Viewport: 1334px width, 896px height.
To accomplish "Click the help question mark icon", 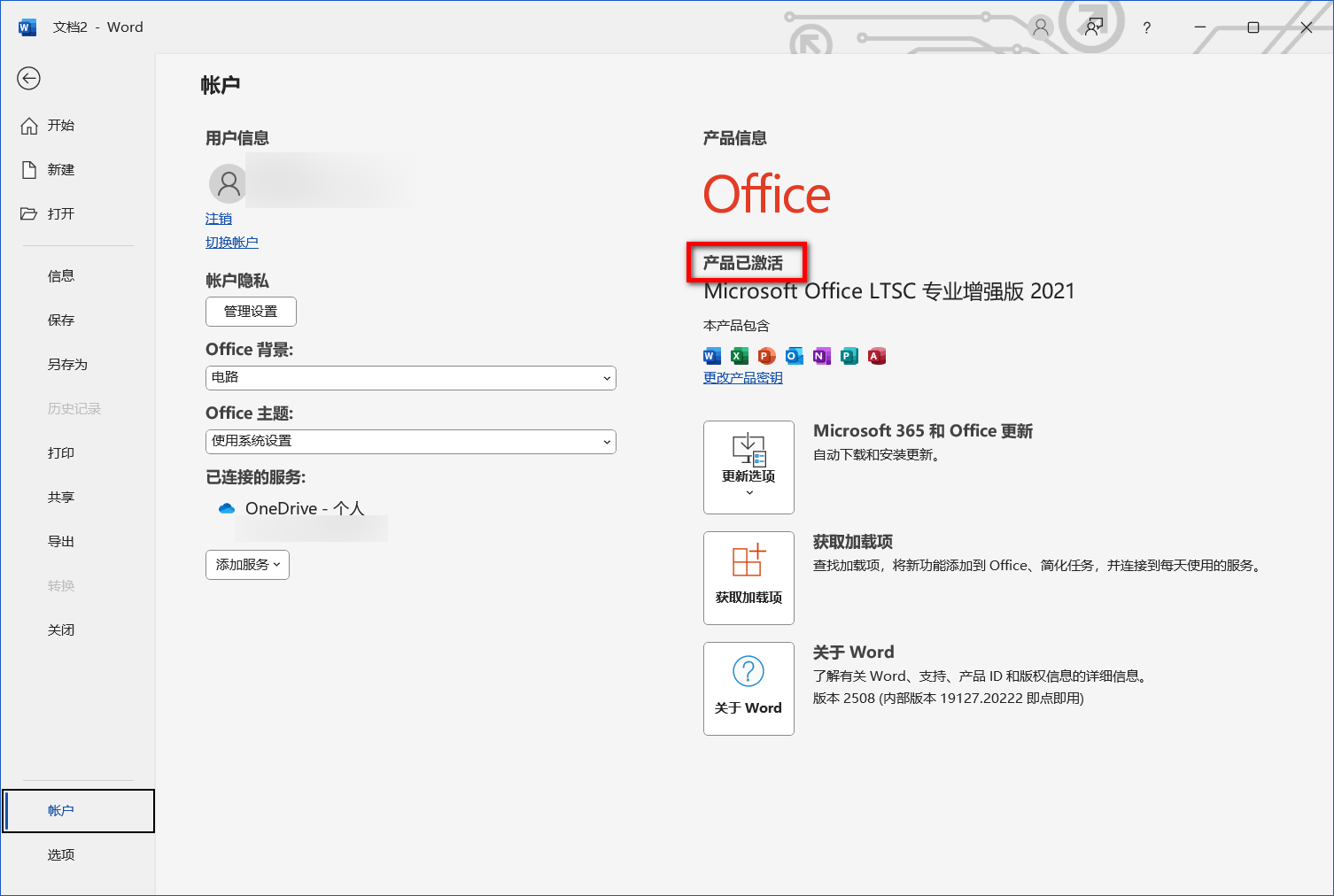I will click(1147, 27).
